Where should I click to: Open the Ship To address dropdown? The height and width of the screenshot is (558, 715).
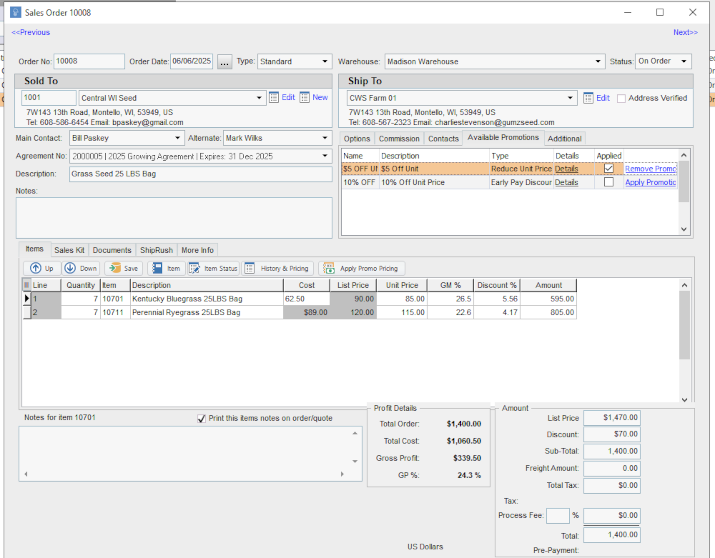(570, 98)
